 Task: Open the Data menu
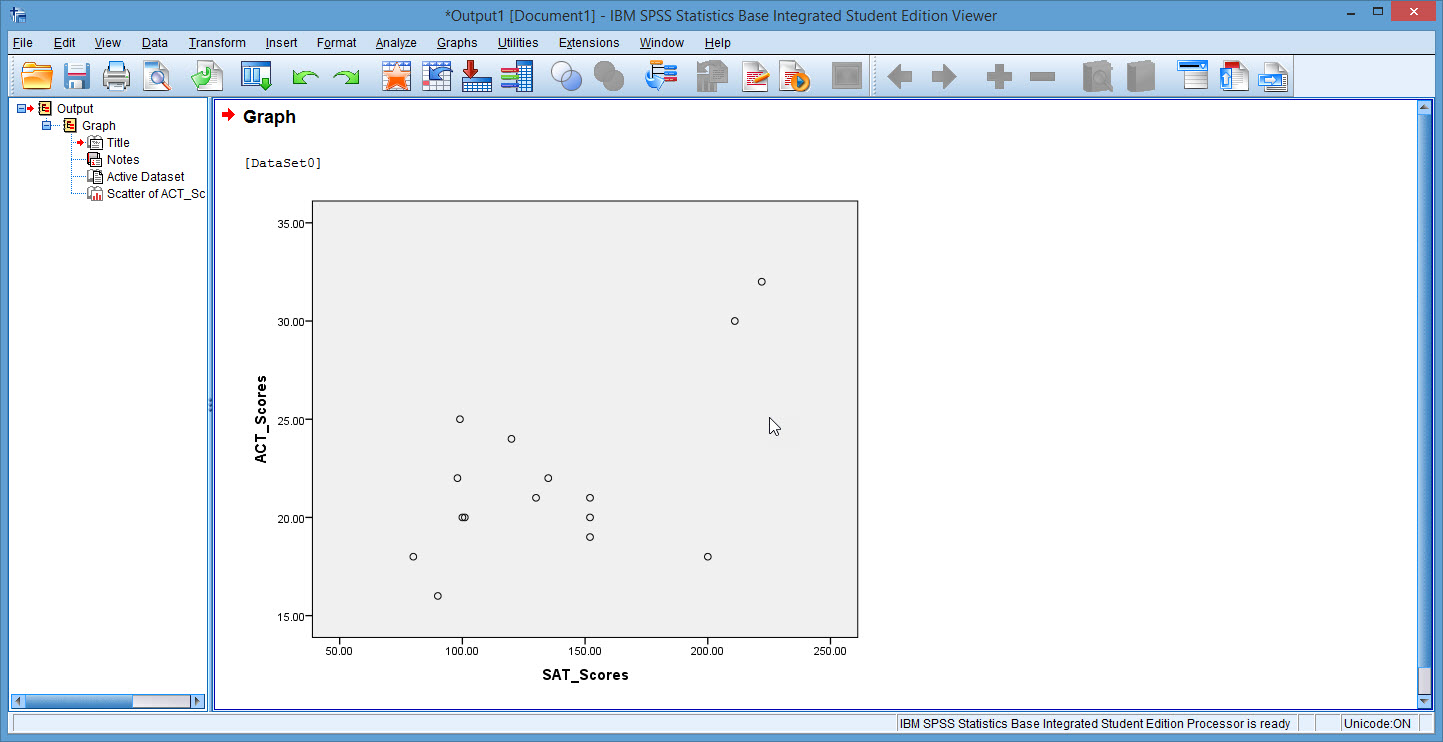tap(154, 43)
